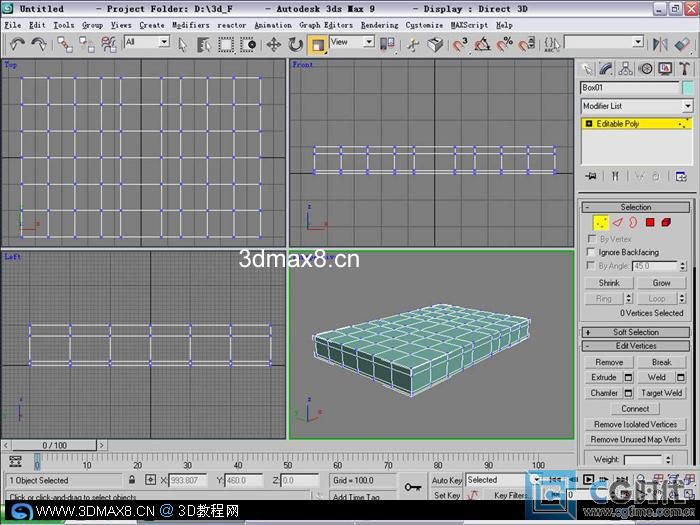Collapse the Edit Vertices rollout
The height and width of the screenshot is (525, 700).
coord(636,346)
